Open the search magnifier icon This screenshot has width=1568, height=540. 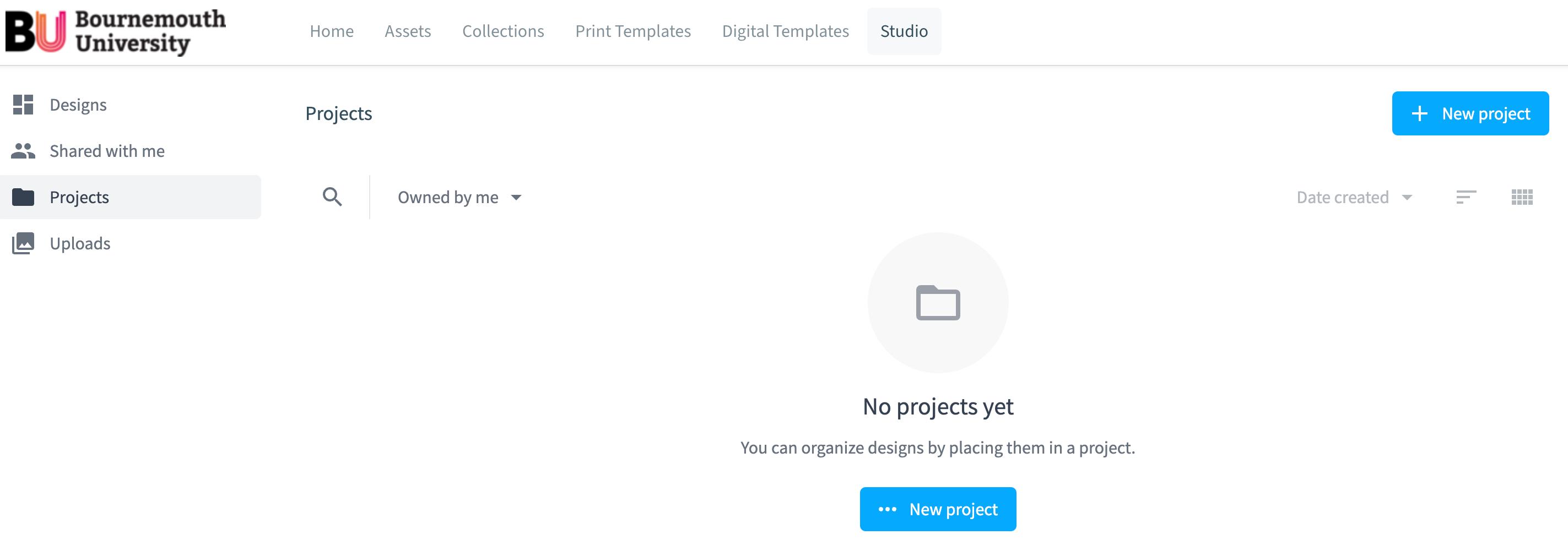tap(332, 197)
